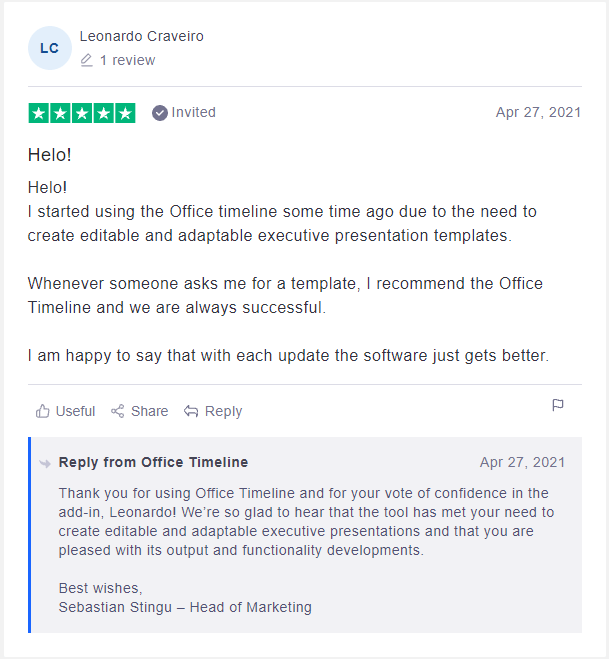Click the LC reviewer avatar

coord(49,48)
